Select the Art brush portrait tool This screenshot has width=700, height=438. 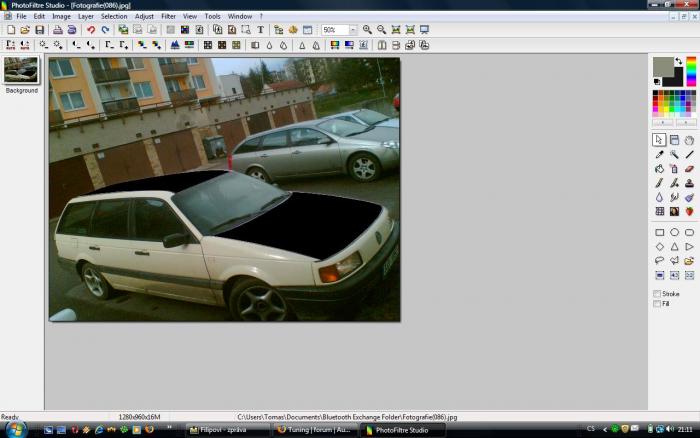click(674, 212)
